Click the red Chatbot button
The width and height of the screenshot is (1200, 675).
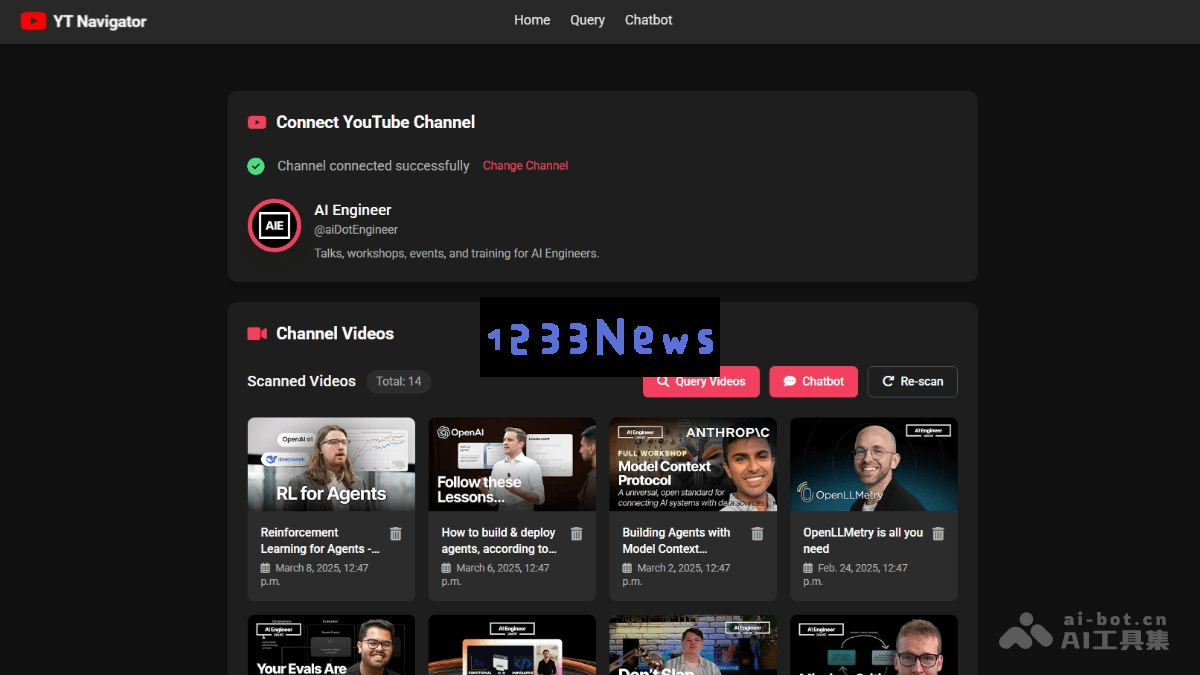[813, 382]
